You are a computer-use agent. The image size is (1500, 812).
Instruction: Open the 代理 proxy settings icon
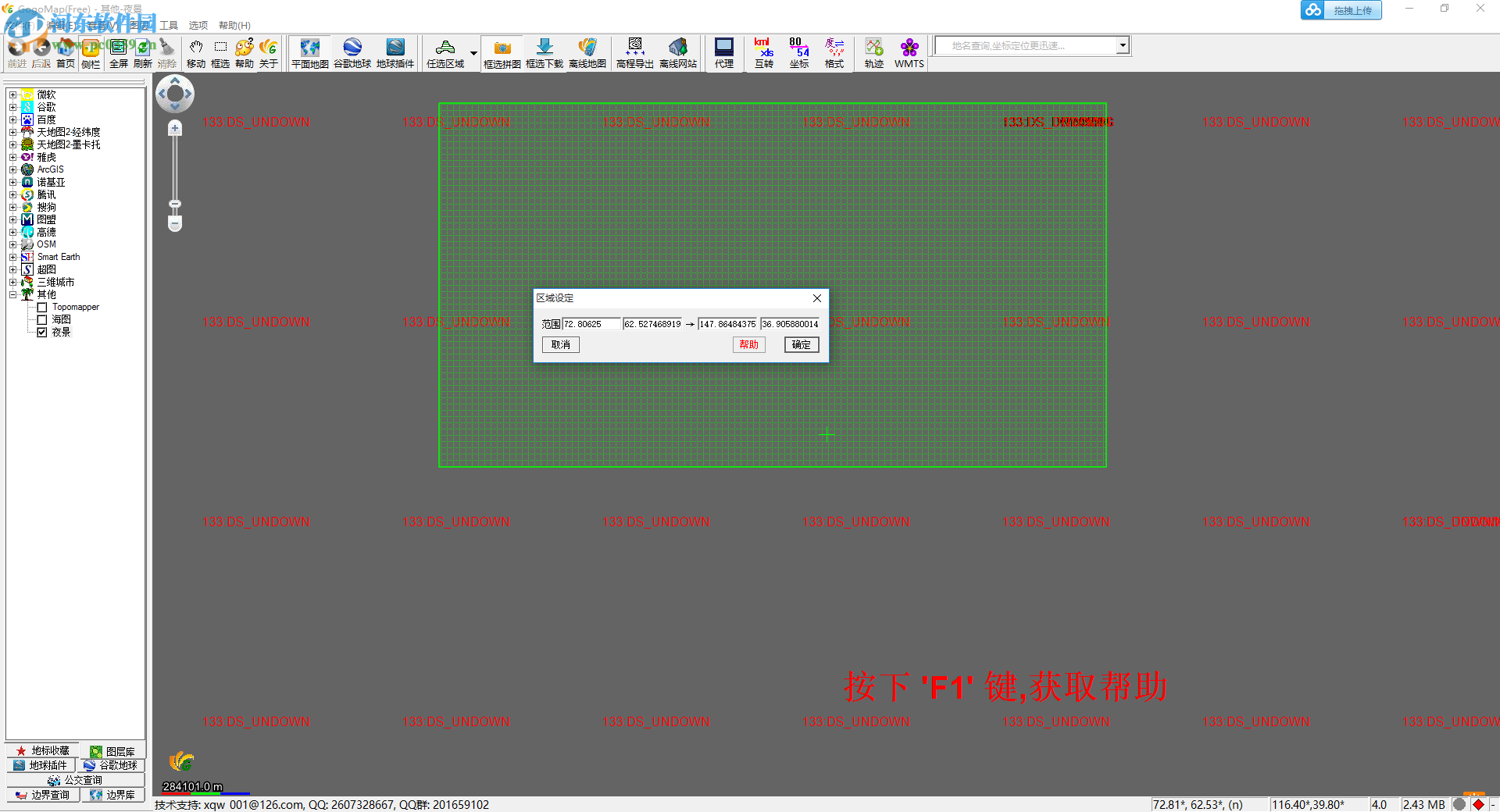(724, 53)
